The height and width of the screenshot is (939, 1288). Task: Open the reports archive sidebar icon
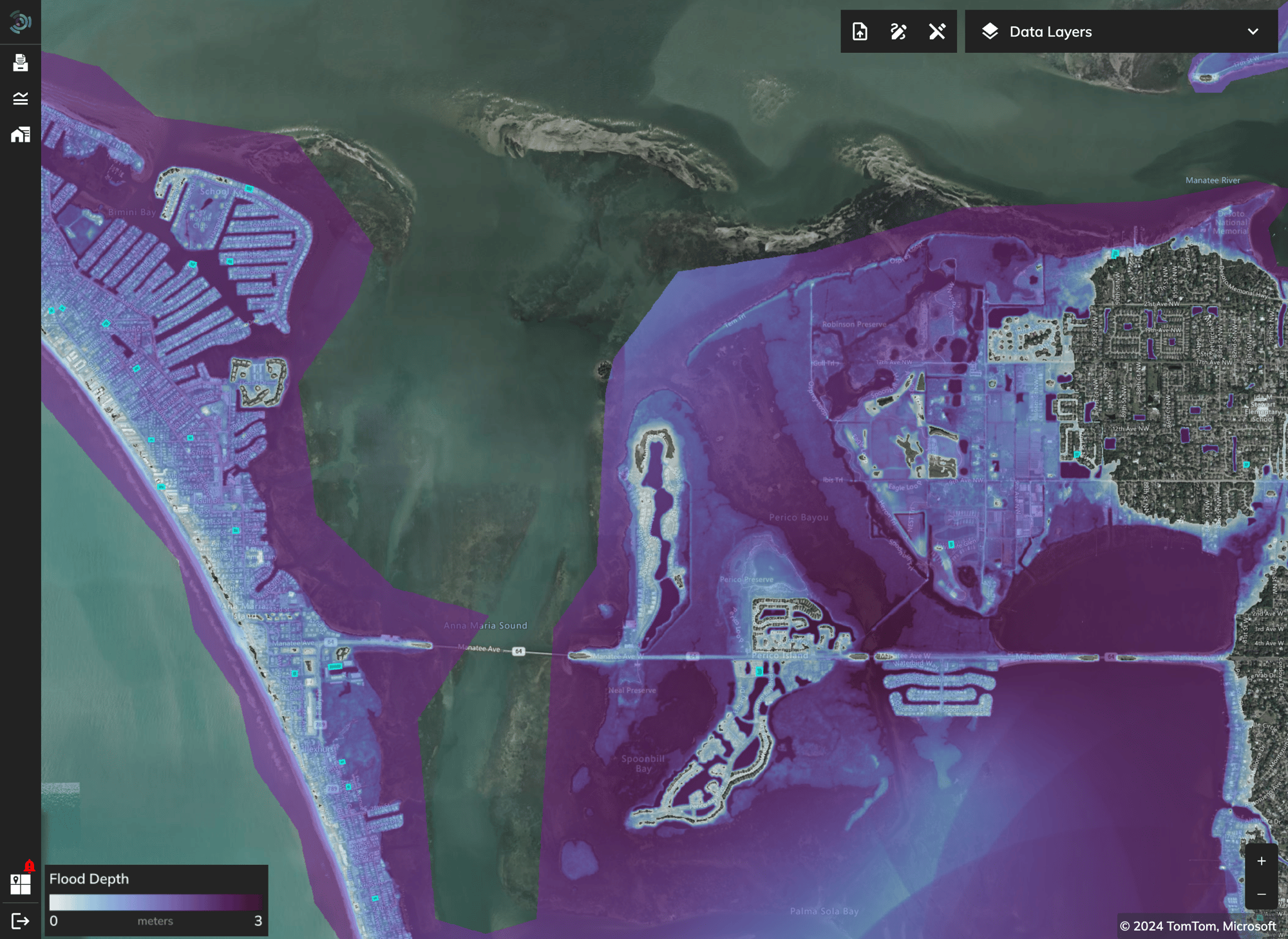click(x=21, y=62)
